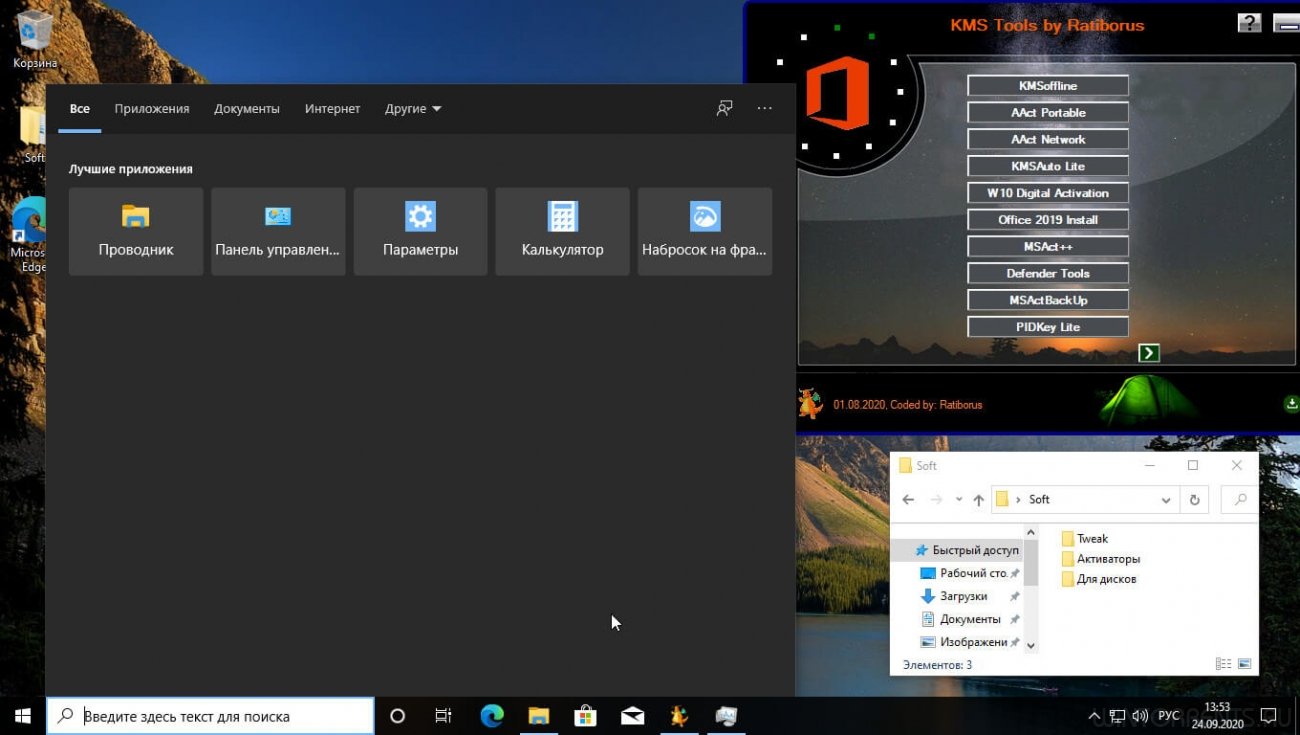
Task: Go up one folder in explorer
Action: pos(978,500)
